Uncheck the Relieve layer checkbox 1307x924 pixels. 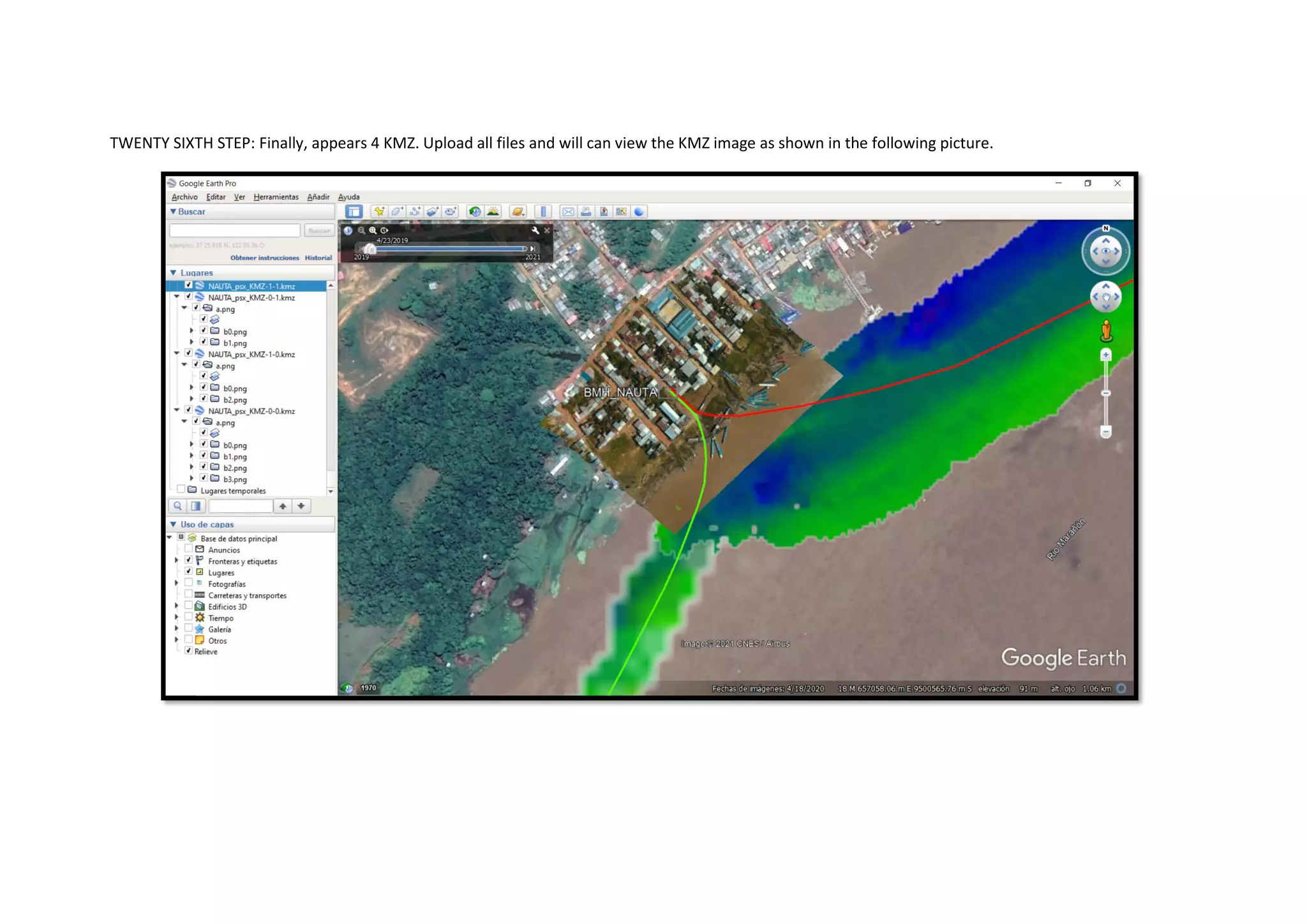tap(188, 651)
